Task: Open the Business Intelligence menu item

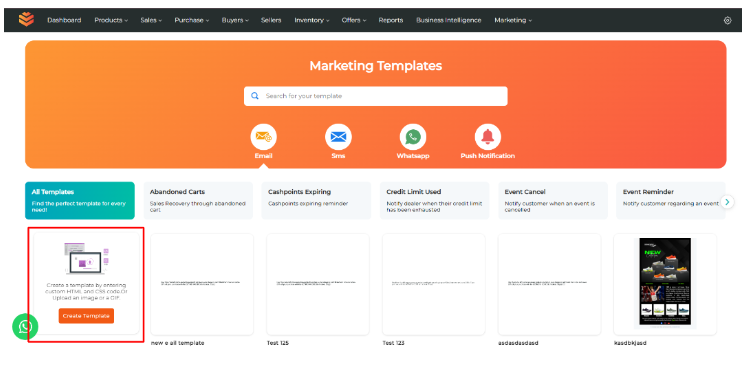Action: (448, 20)
